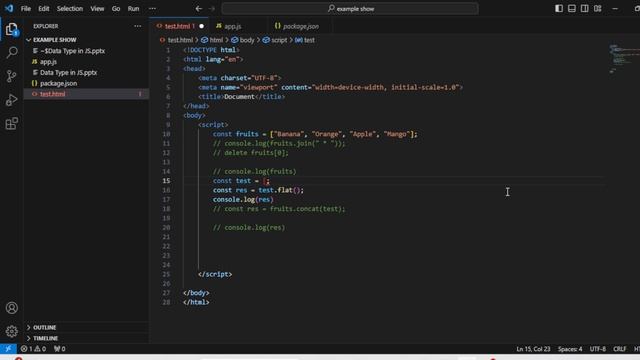Open ~$Data Type in JS.pptx file
This screenshot has width=640, height=360.
tap(72, 51)
